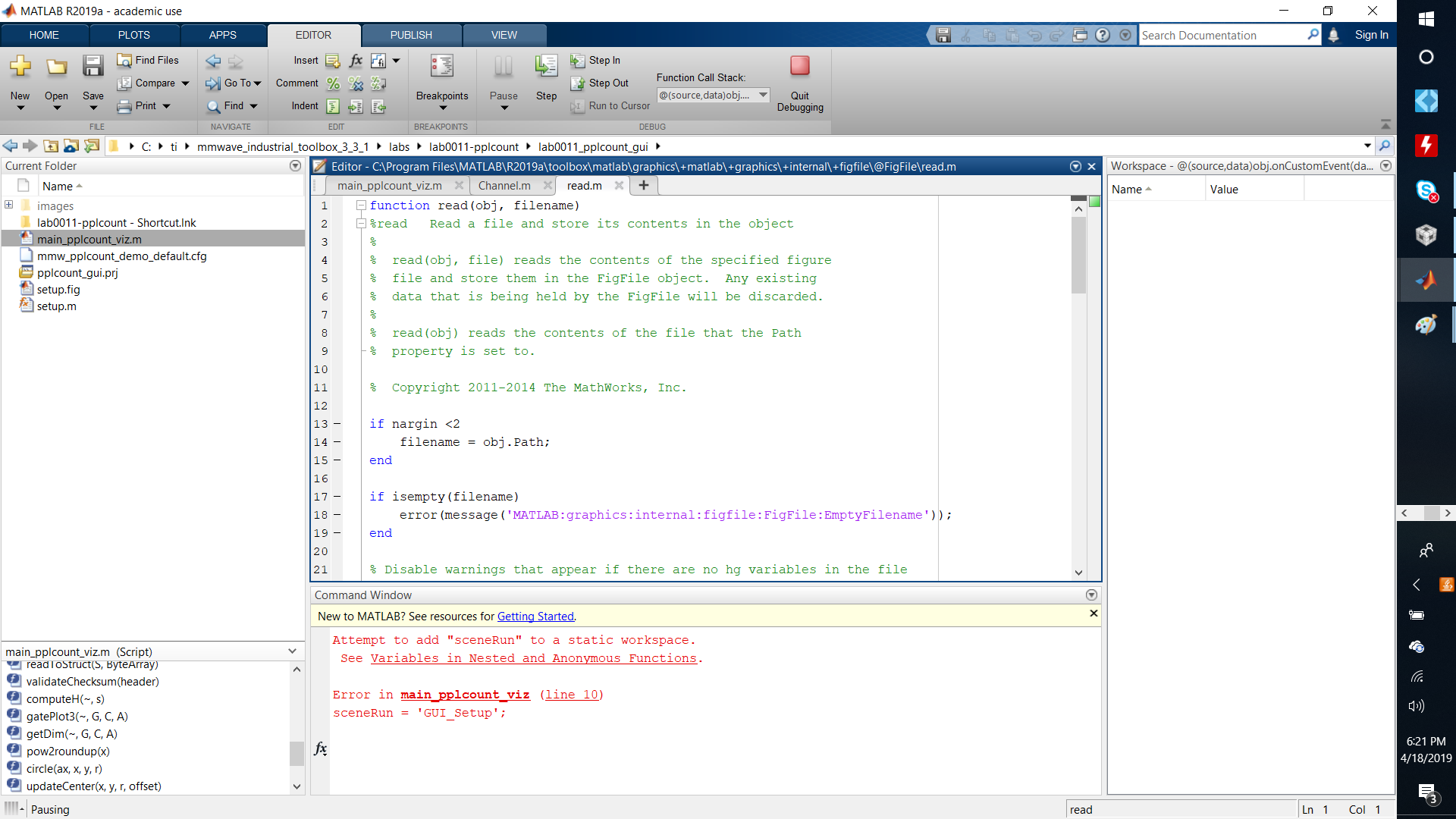Switch to the HOME tab
The width and height of the screenshot is (1456, 819).
[x=44, y=35]
